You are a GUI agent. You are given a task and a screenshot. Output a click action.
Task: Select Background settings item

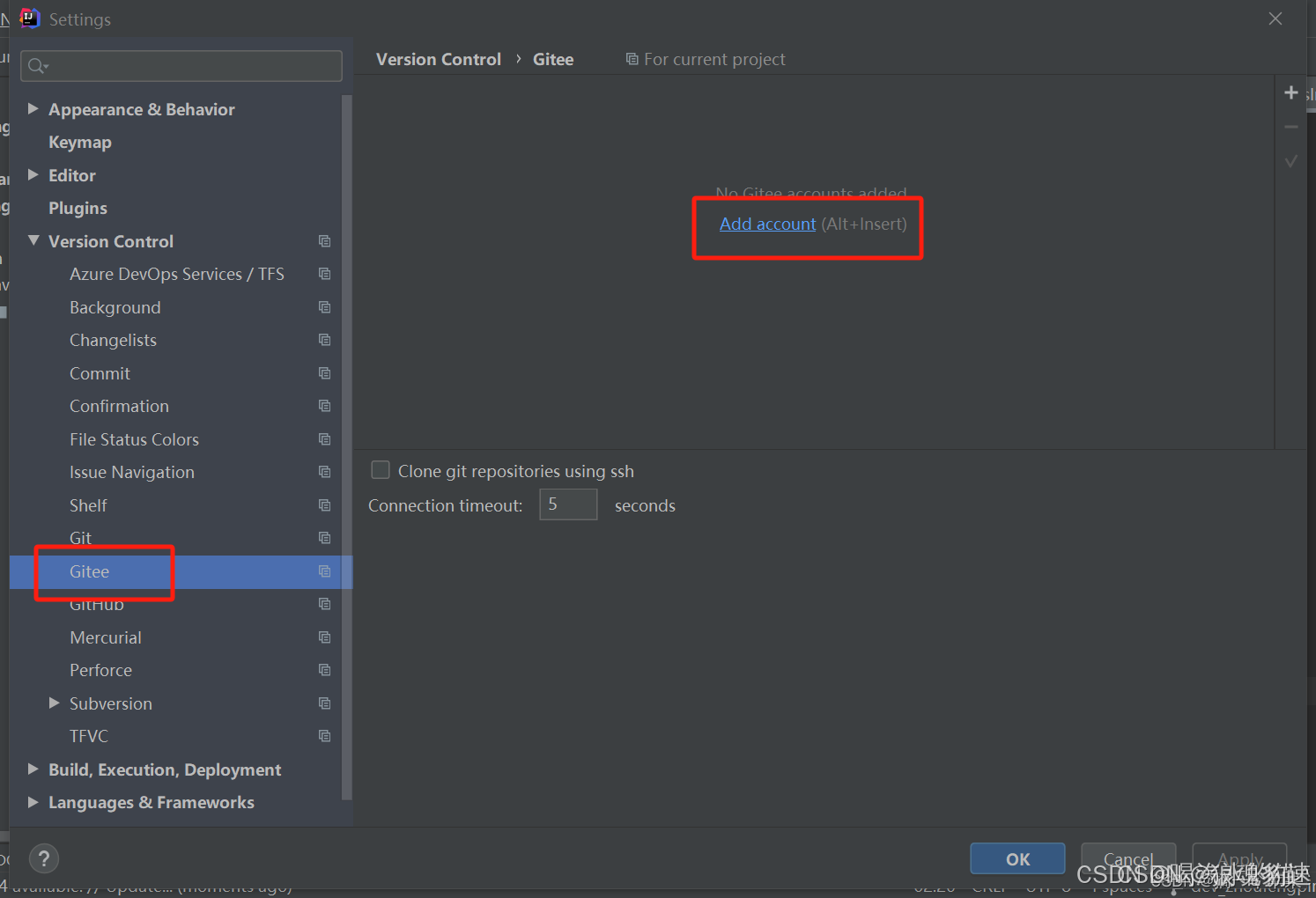click(x=115, y=307)
